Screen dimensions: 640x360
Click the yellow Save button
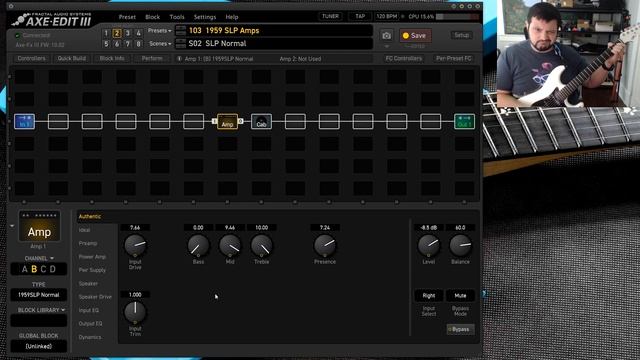pyautogui.click(x=415, y=36)
